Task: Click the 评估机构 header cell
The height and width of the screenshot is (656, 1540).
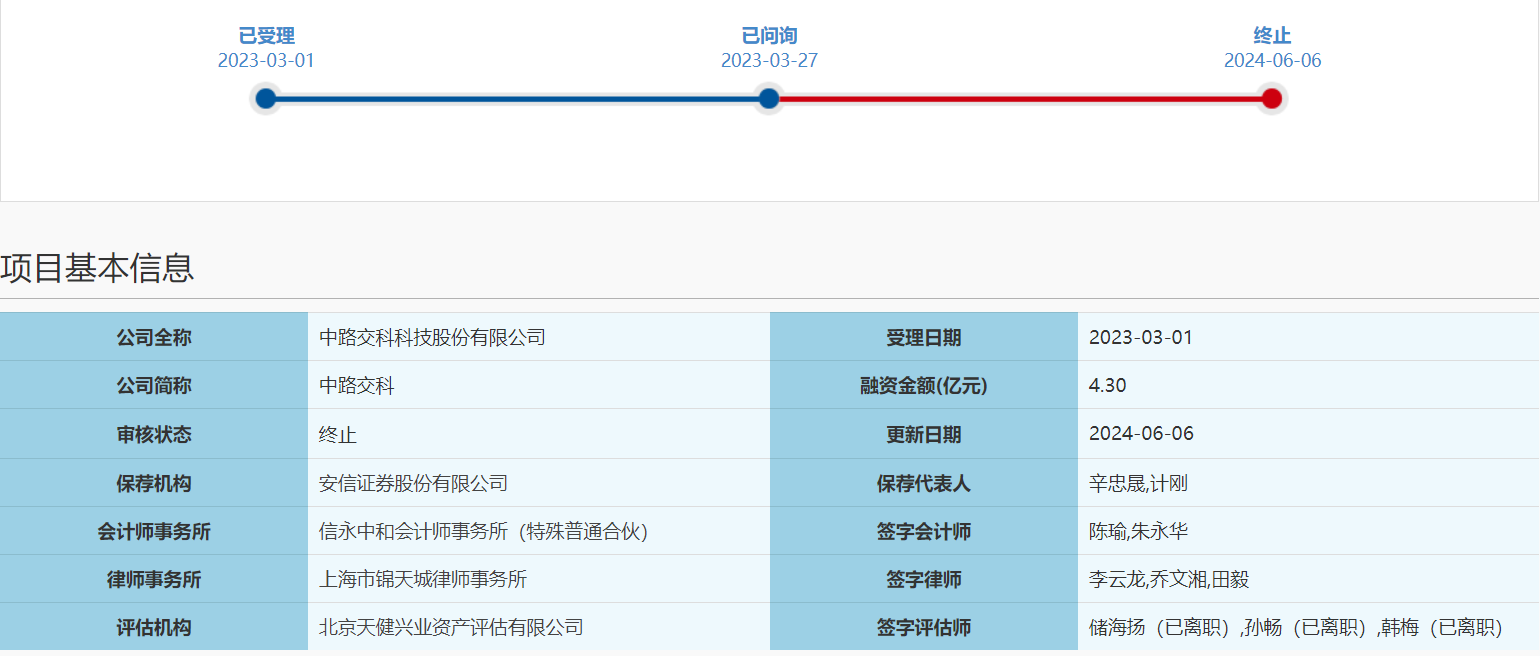Action: coord(154,627)
